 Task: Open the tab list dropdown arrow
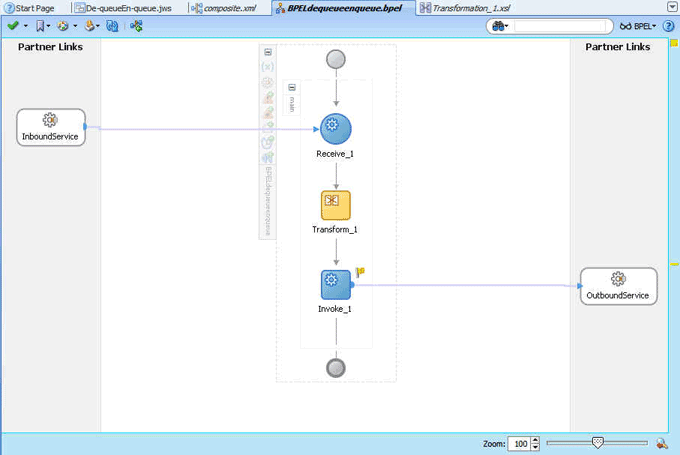tap(672, 7)
